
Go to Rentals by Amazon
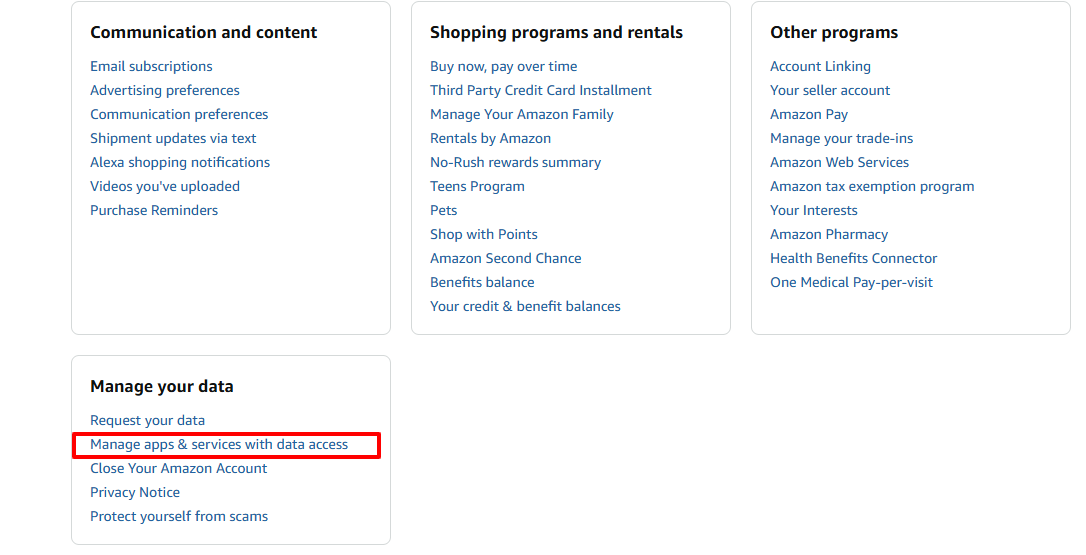tap(490, 138)
